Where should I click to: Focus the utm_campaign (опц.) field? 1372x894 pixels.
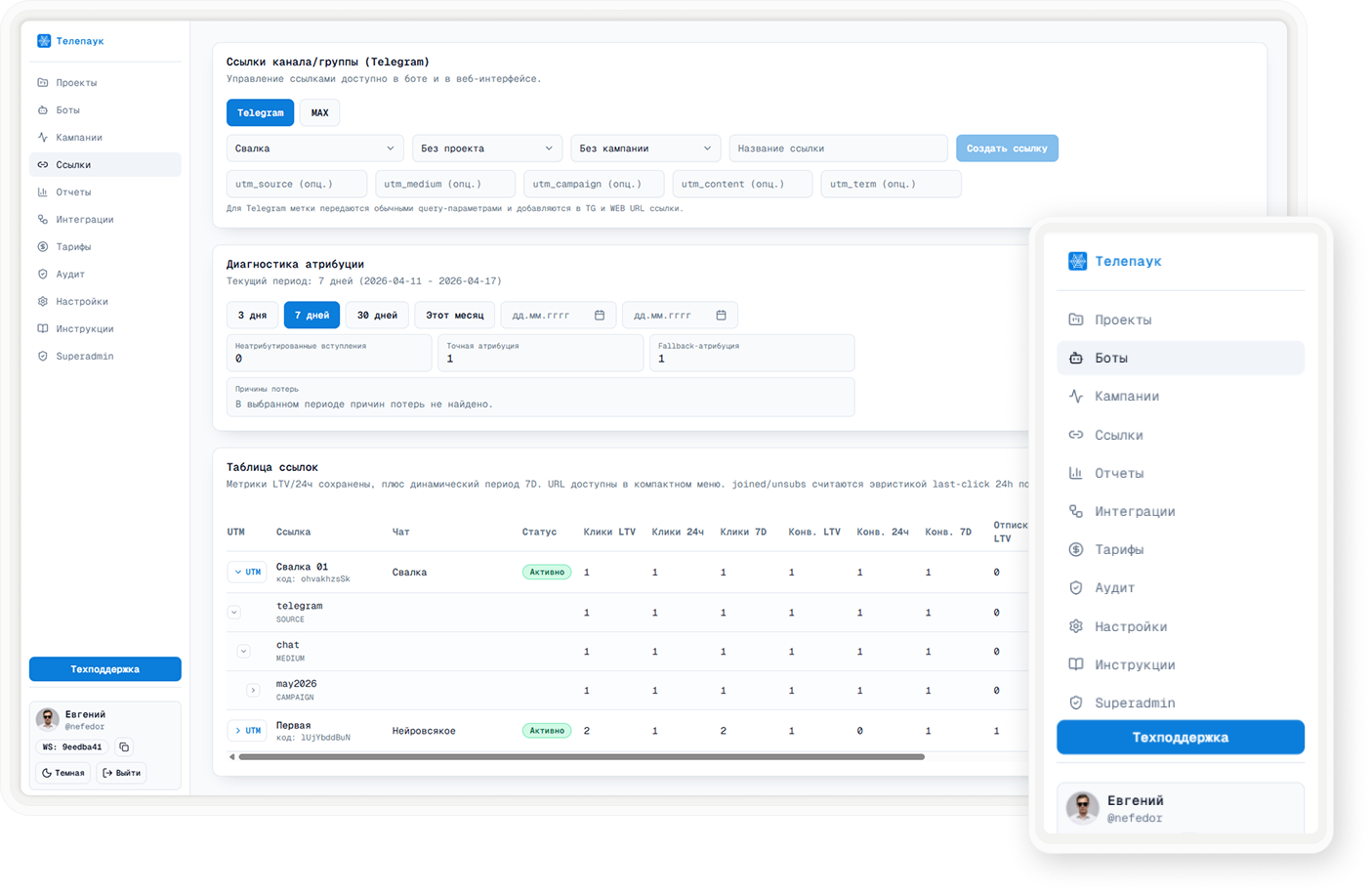pos(594,184)
